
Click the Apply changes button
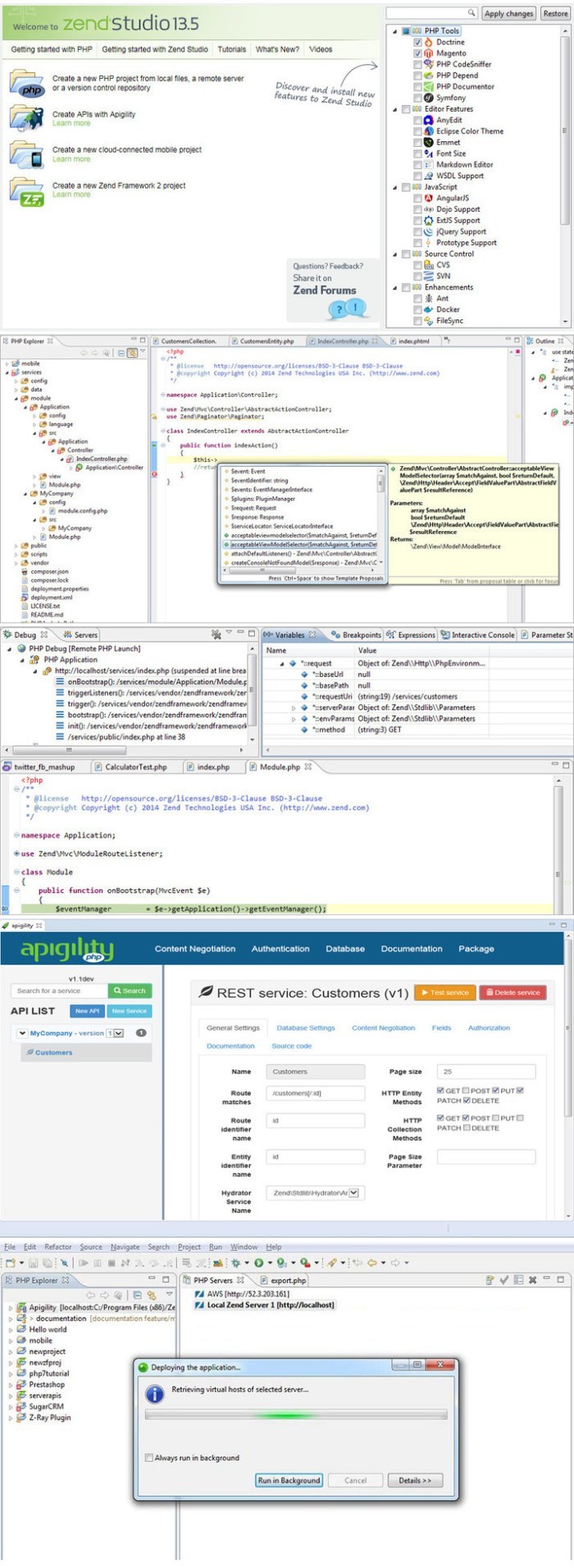point(508,13)
